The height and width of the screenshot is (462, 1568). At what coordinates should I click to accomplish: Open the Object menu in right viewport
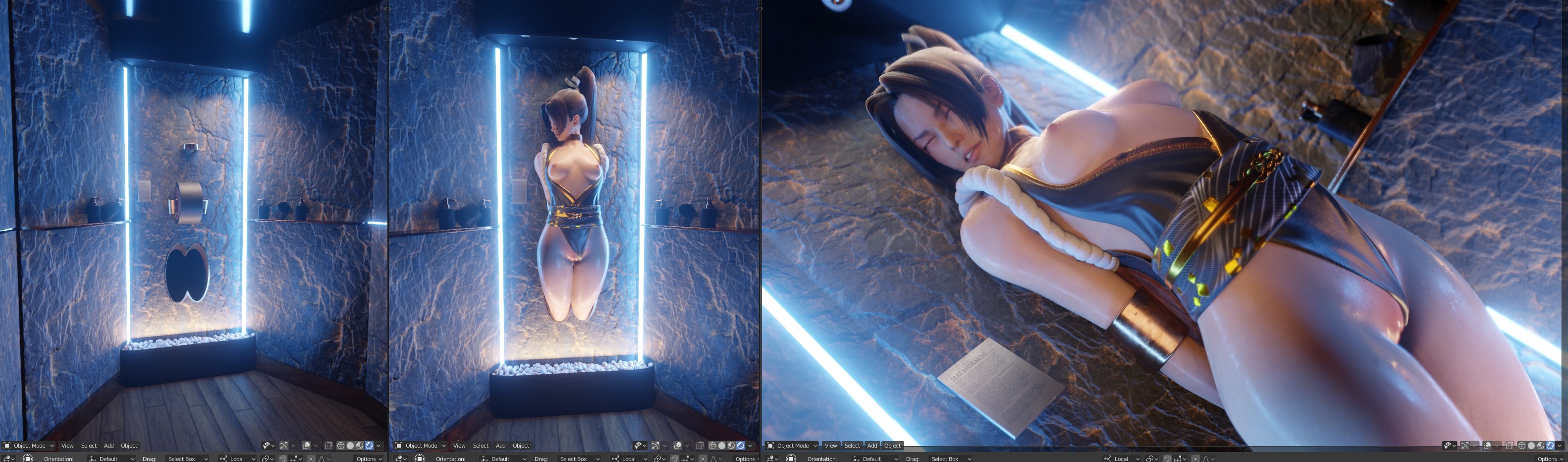click(892, 446)
